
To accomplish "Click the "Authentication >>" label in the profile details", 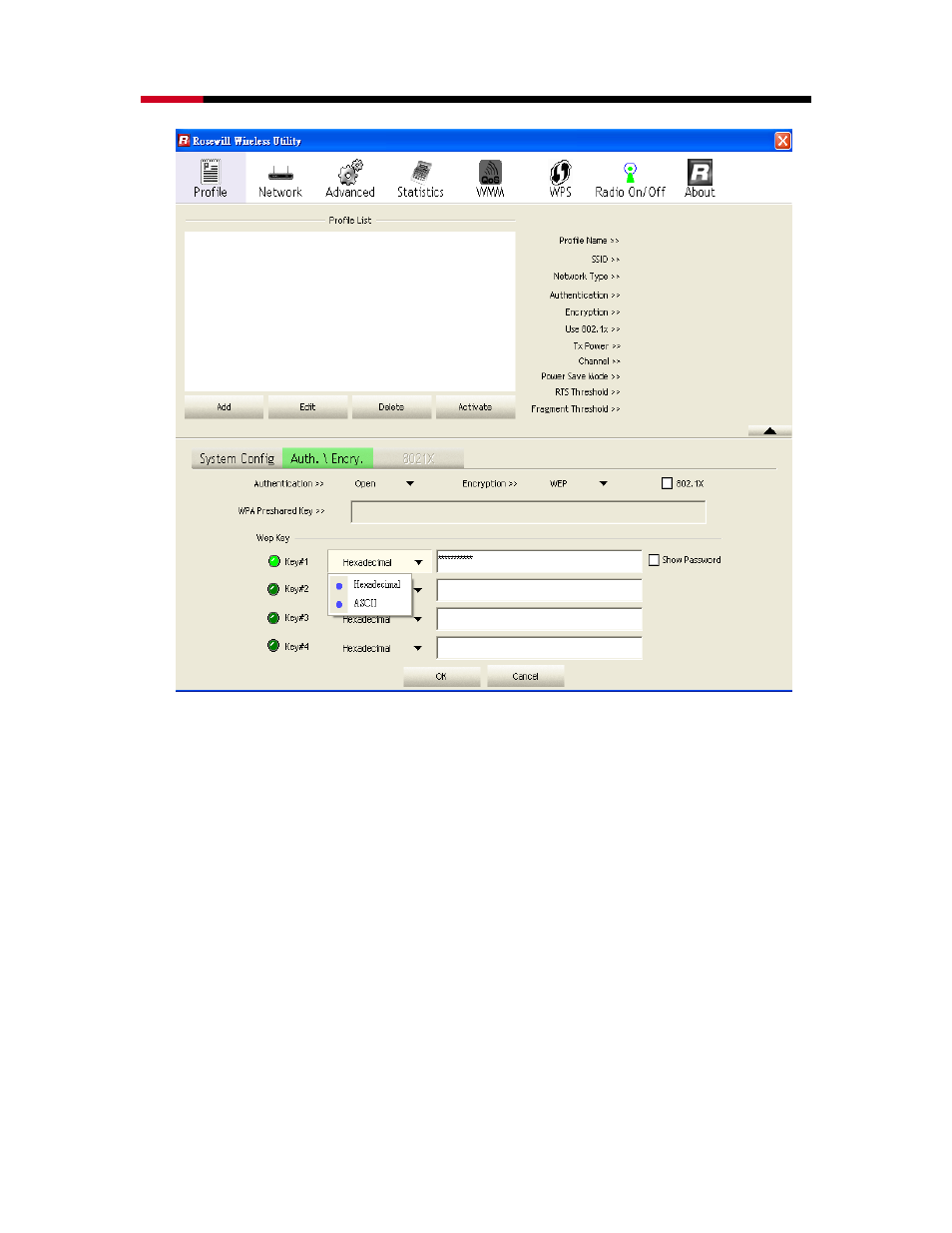I will tap(584, 296).
